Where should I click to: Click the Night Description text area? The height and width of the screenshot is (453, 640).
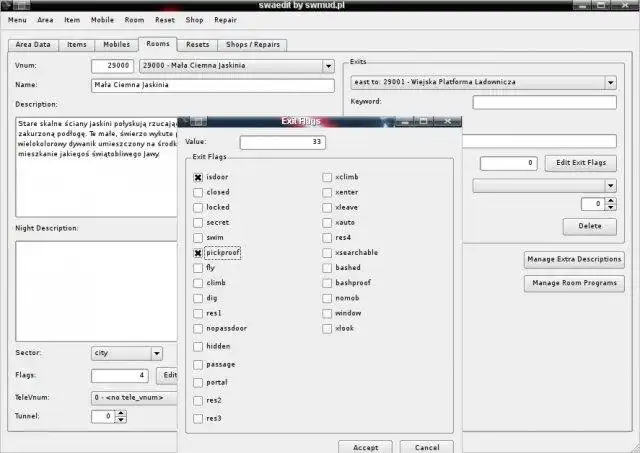click(x=96, y=291)
